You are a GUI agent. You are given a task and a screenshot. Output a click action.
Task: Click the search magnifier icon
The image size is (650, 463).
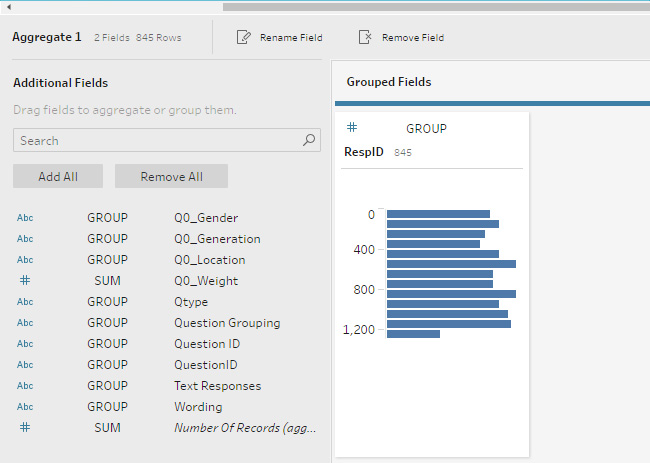pyautogui.click(x=310, y=141)
